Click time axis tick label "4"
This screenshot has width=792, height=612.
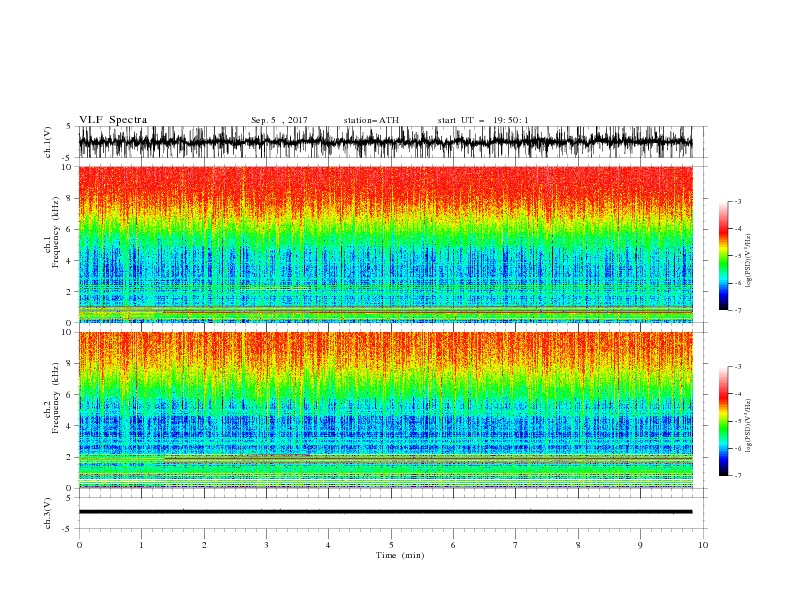[329, 545]
